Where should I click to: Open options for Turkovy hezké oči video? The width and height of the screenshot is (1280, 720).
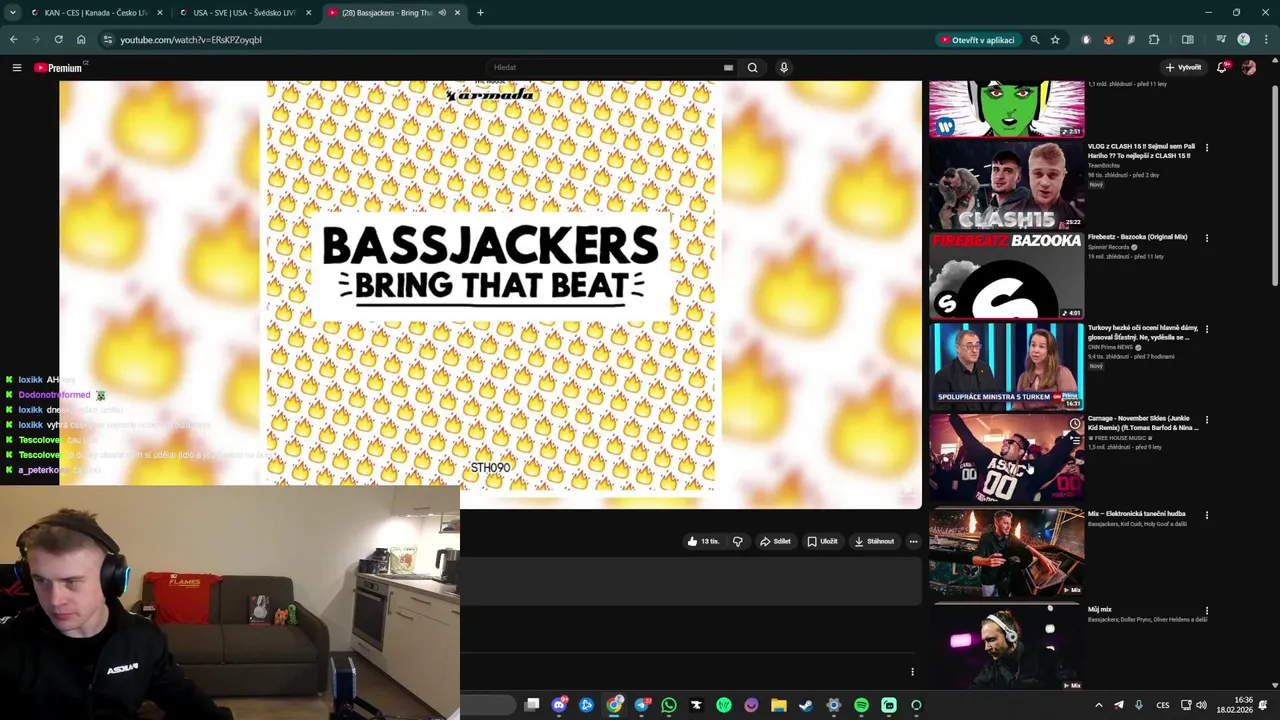1207,329
